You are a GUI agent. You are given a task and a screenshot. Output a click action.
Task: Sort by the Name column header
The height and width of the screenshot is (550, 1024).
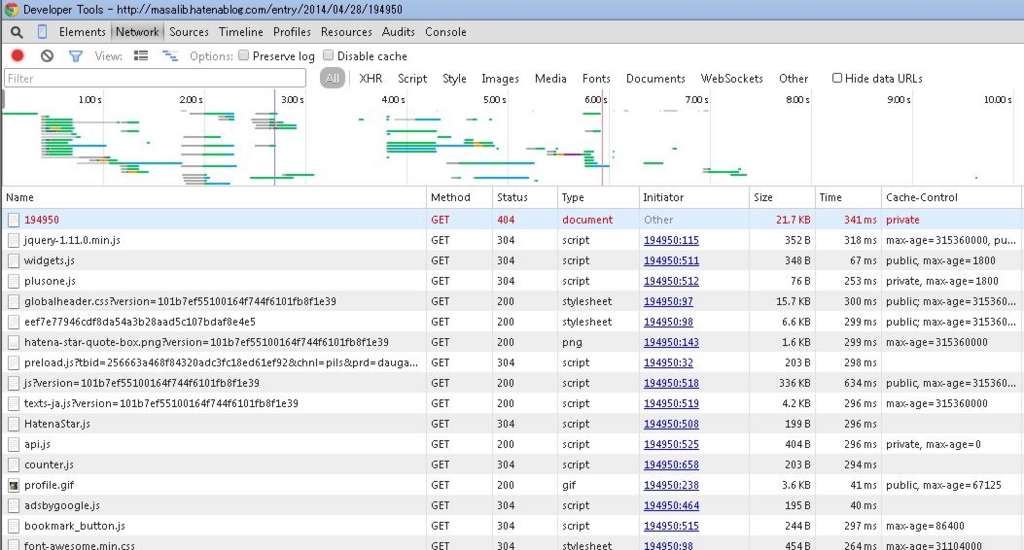214,197
